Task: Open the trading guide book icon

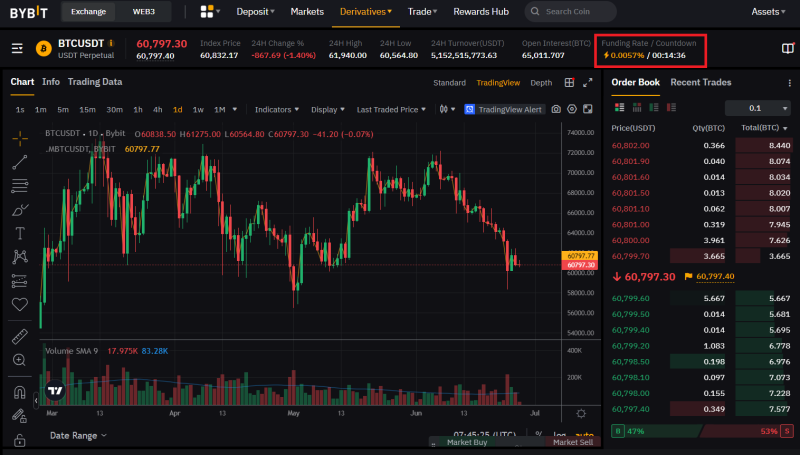Action: pyautogui.click(x=788, y=48)
